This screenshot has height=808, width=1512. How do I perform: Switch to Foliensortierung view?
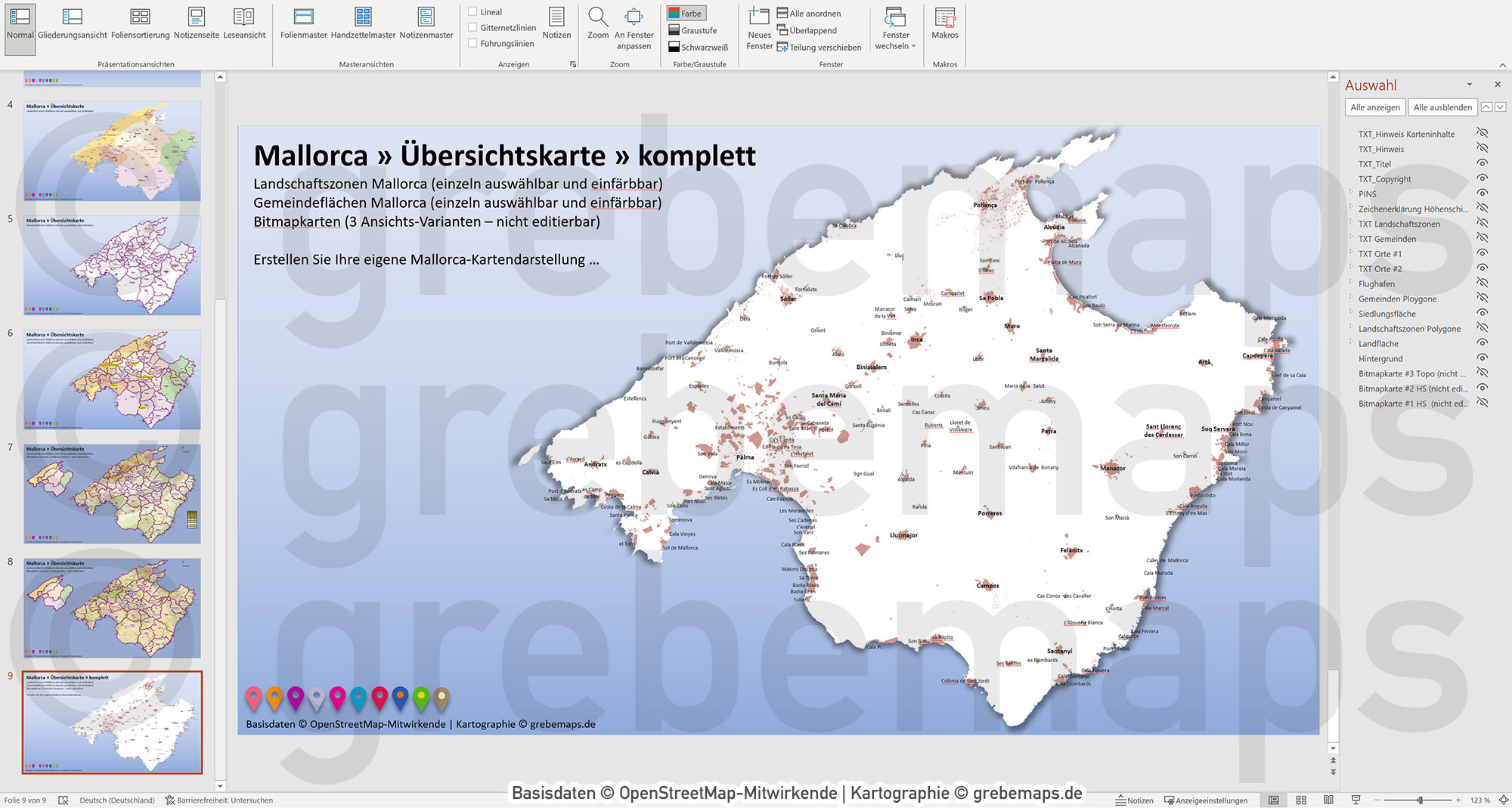[x=139, y=23]
